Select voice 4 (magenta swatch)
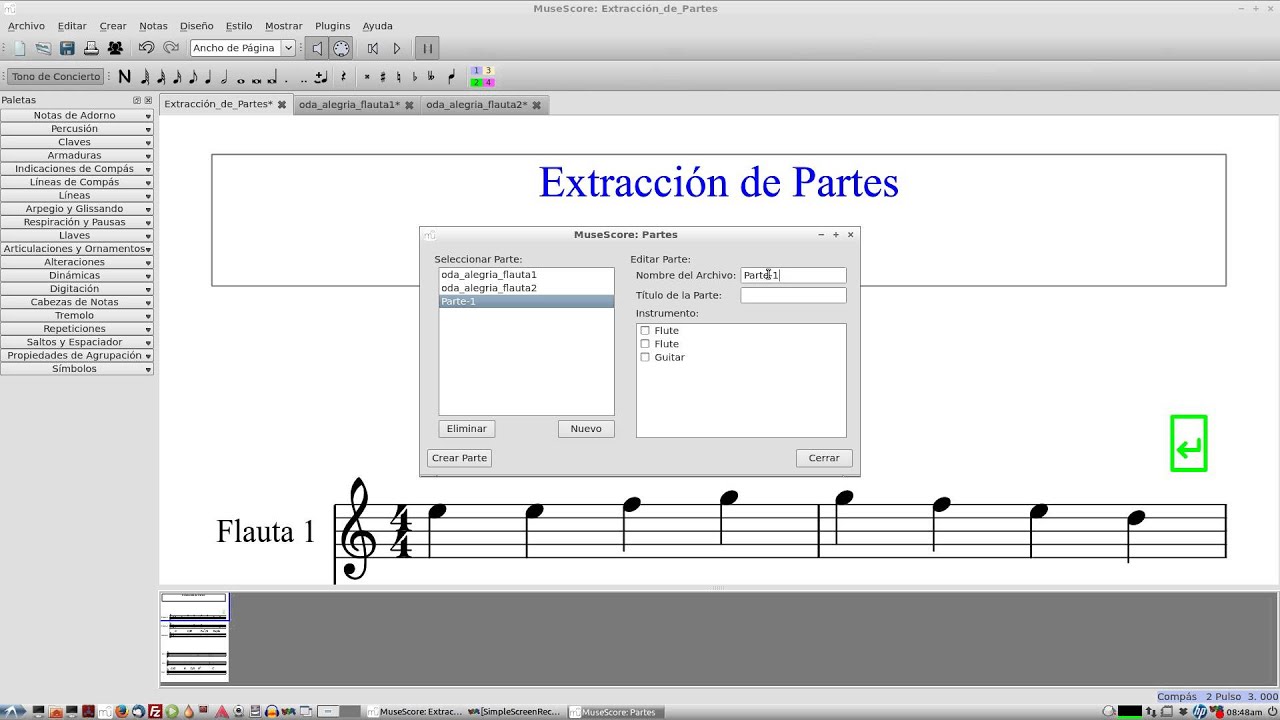The width and height of the screenshot is (1280, 720). (x=488, y=82)
